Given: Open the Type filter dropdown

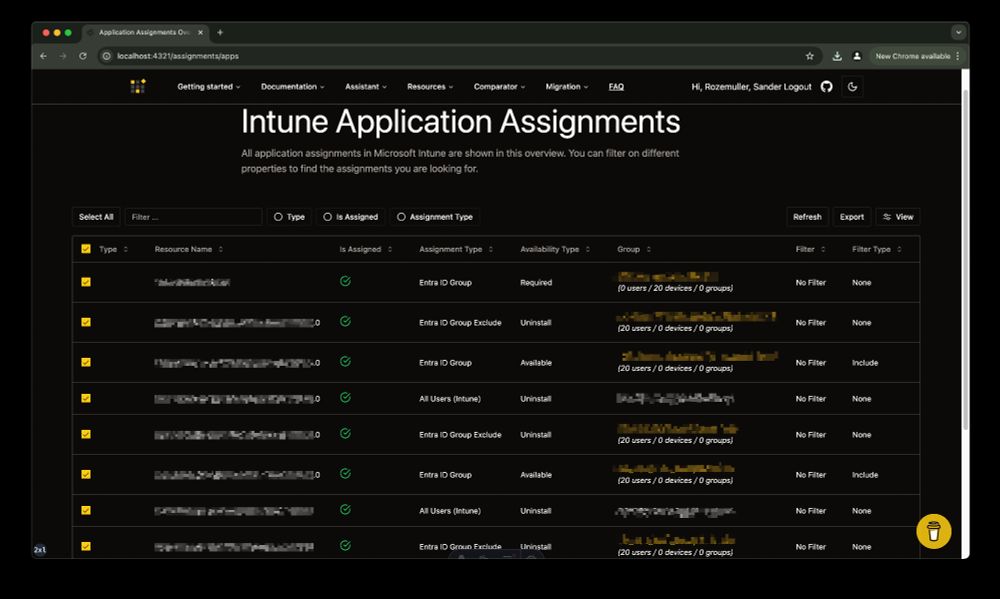Looking at the screenshot, I should coord(289,217).
